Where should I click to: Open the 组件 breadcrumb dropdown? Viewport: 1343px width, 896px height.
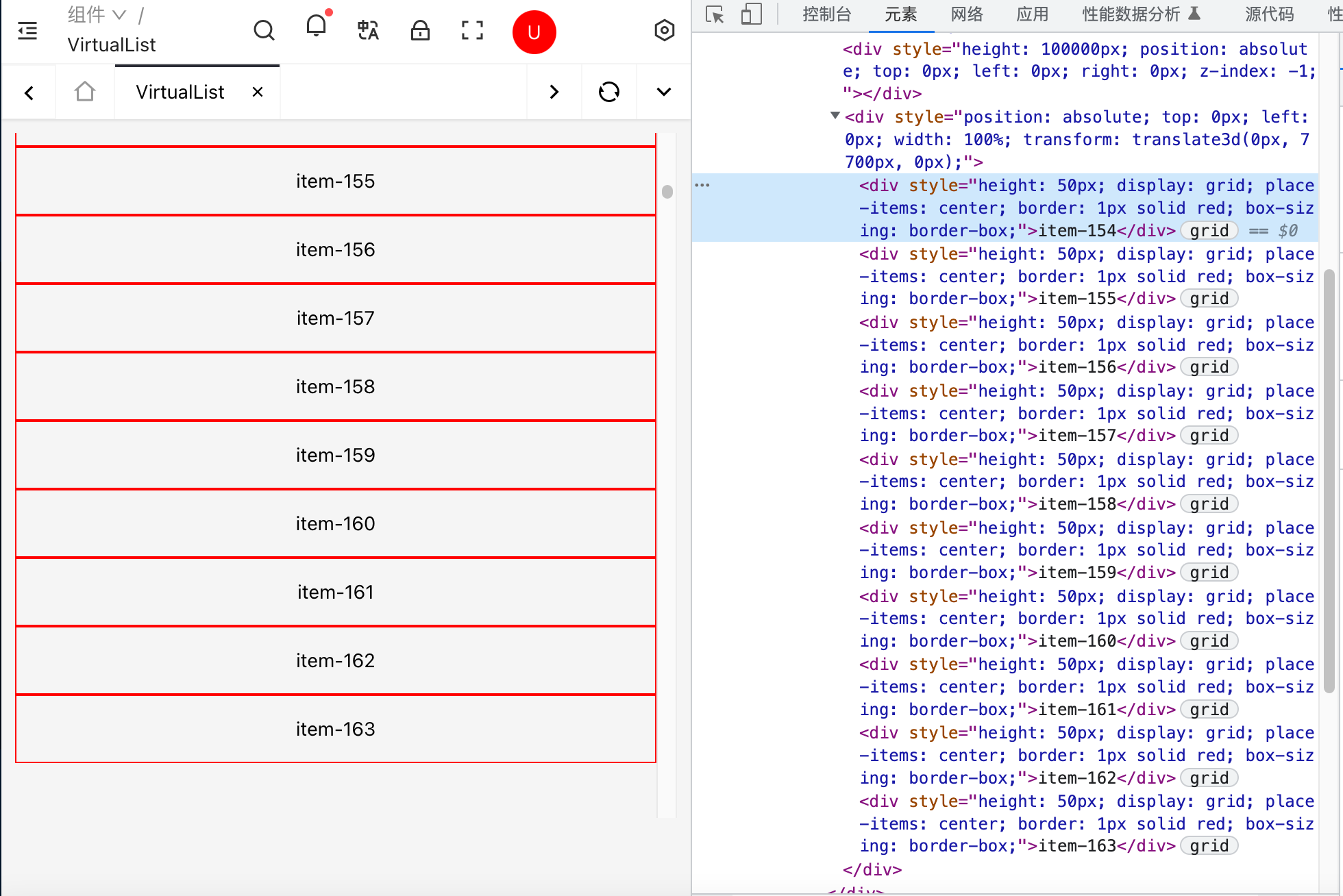click(97, 14)
